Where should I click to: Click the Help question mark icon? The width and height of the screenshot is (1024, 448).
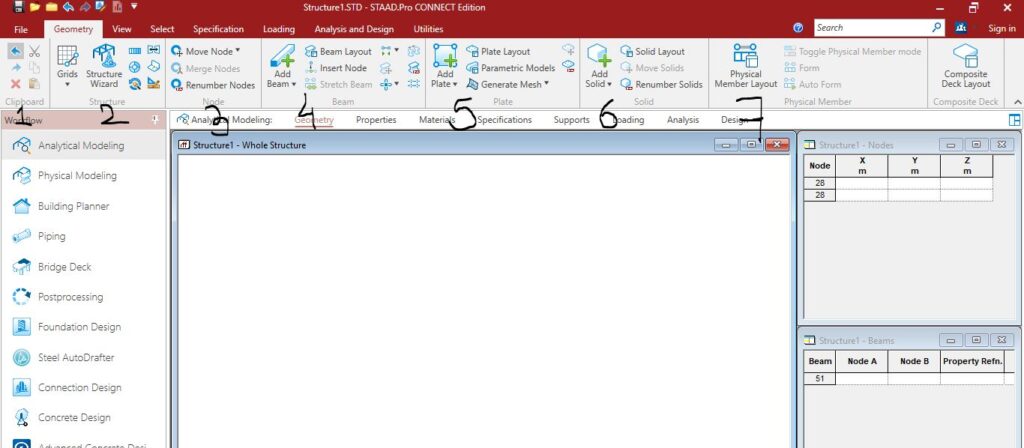click(798, 28)
